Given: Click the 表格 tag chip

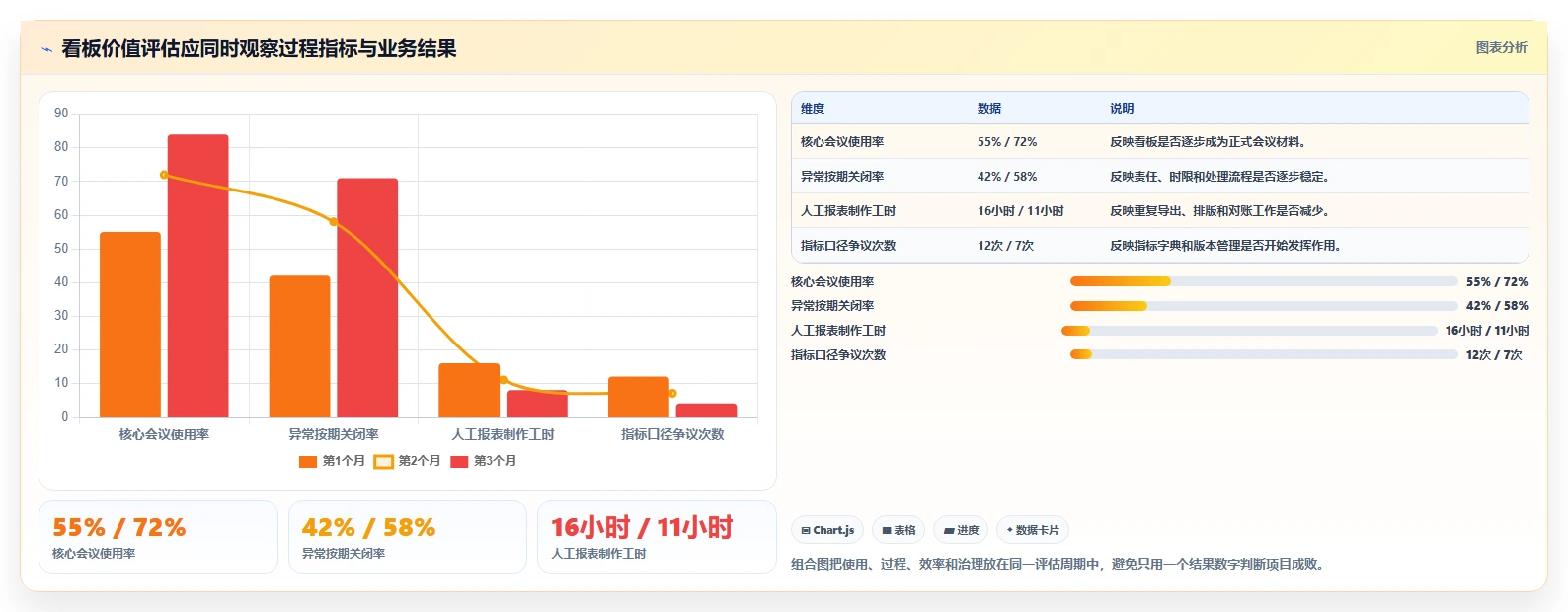Looking at the screenshot, I should pyautogui.click(x=899, y=530).
